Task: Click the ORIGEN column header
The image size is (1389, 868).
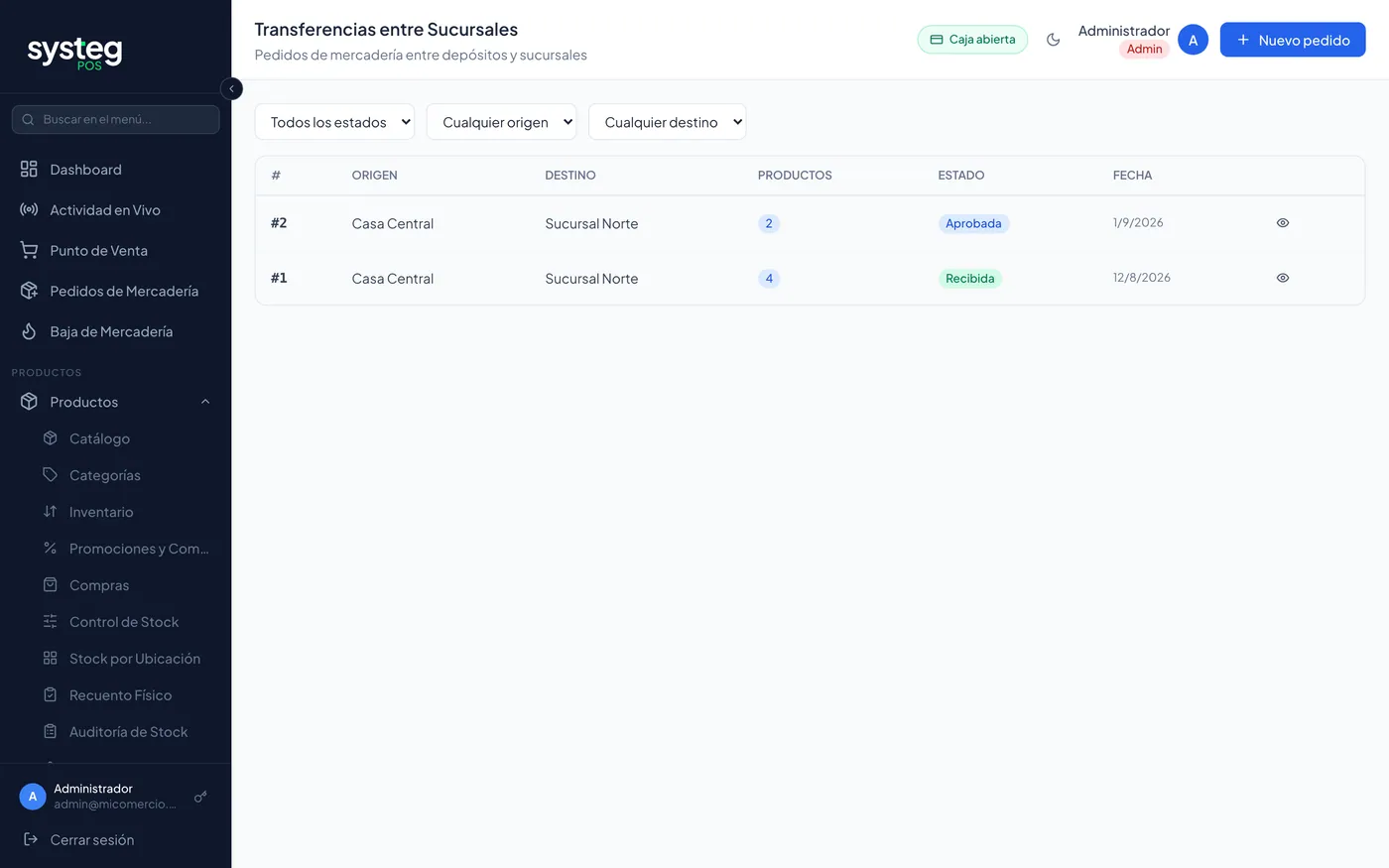Action: tap(374, 176)
